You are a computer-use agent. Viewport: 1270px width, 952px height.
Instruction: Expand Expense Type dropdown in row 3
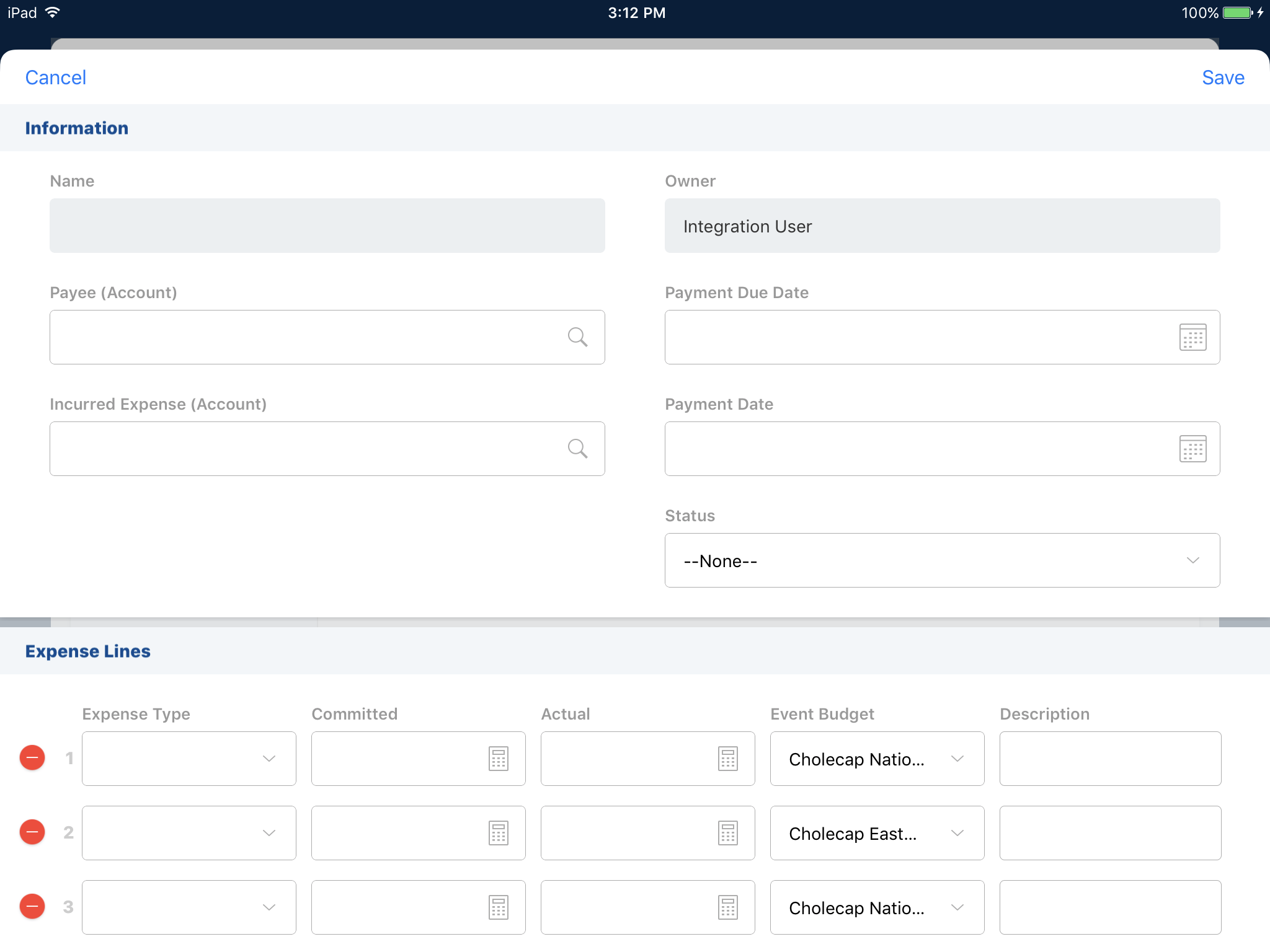pyautogui.click(x=189, y=907)
